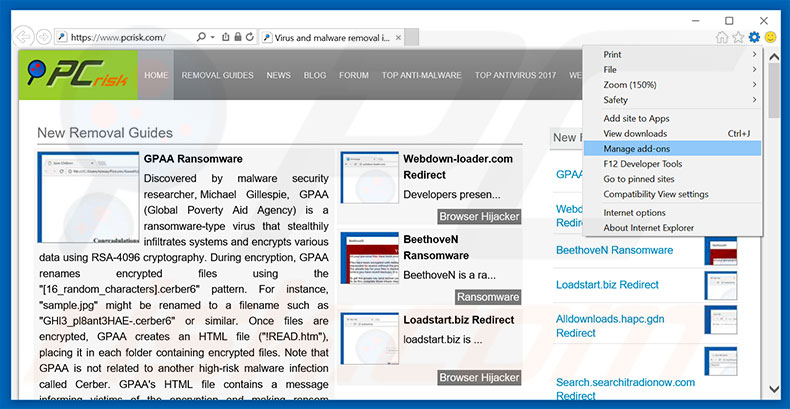Image resolution: width=790 pixels, height=409 pixels.
Task: Click the PCrisk logo
Action: [x=78, y=75]
